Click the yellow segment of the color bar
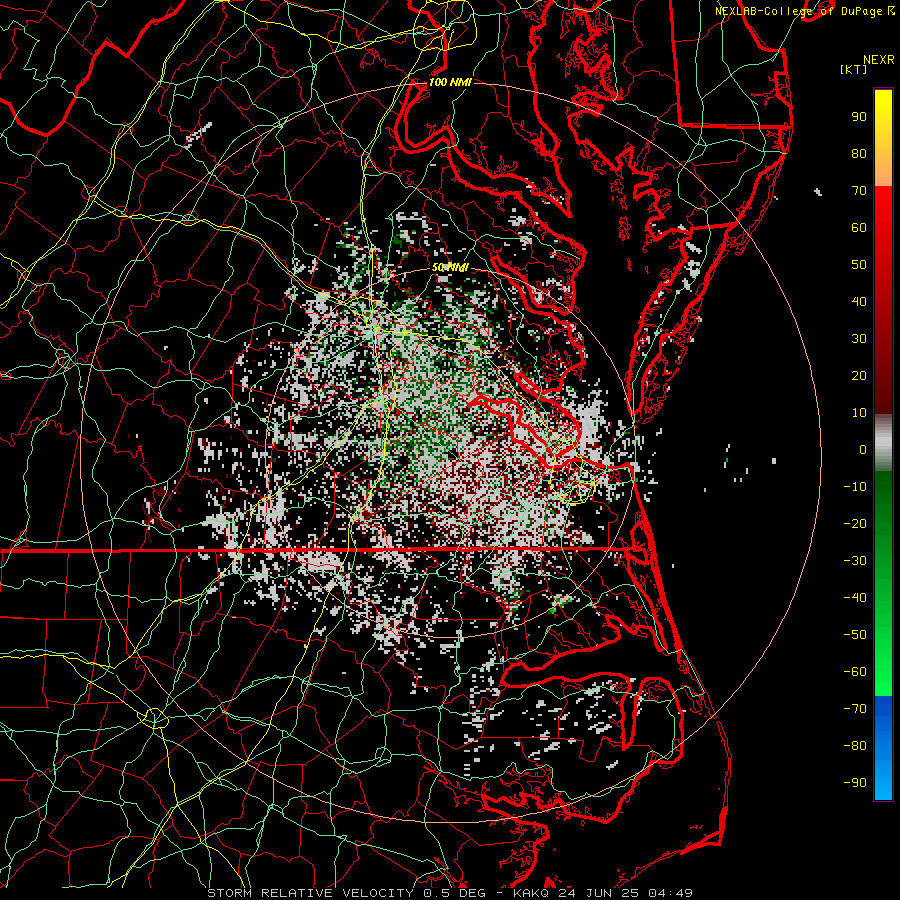The image size is (900, 900). tap(883, 138)
